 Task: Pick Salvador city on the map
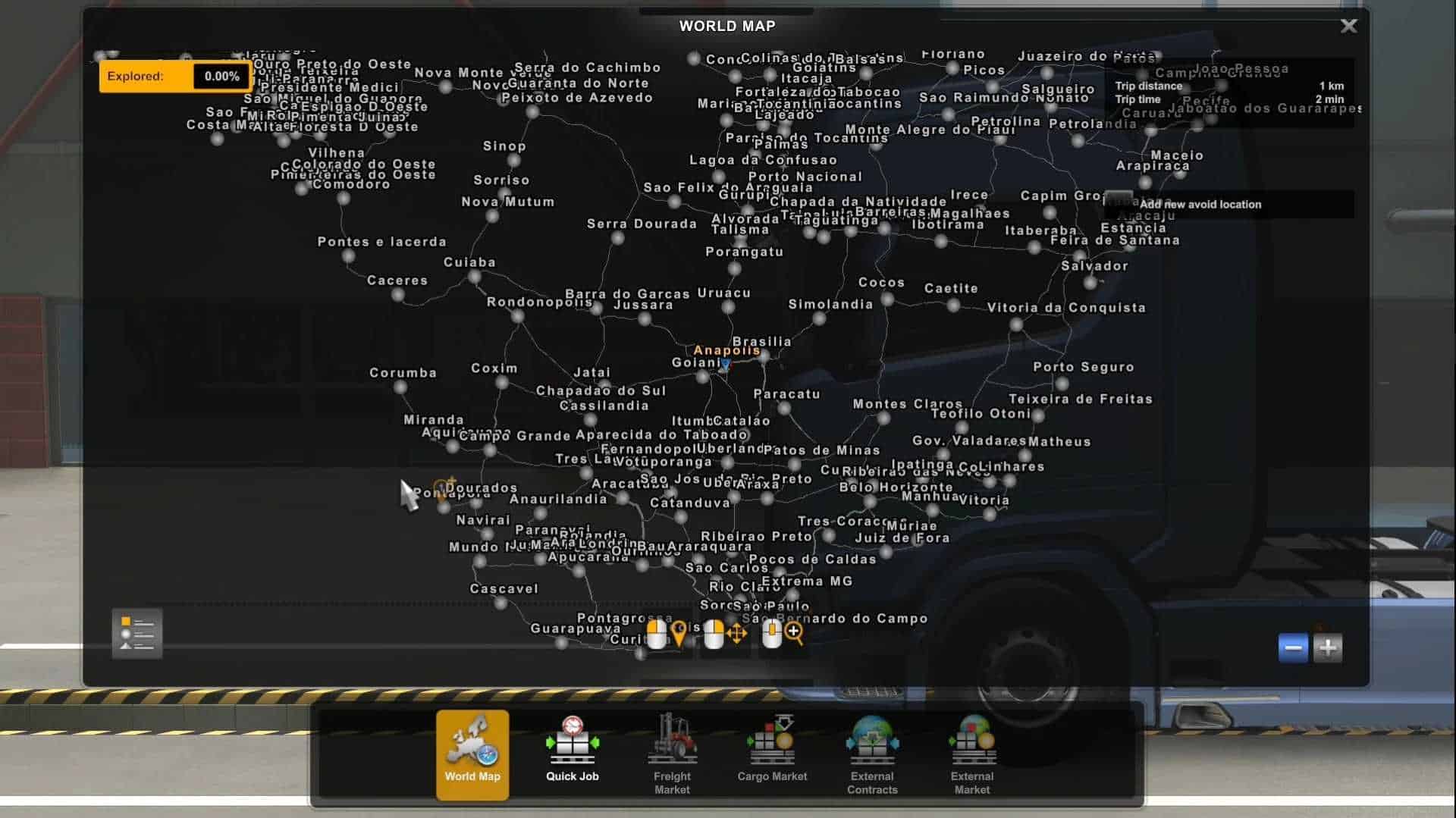[1090, 282]
